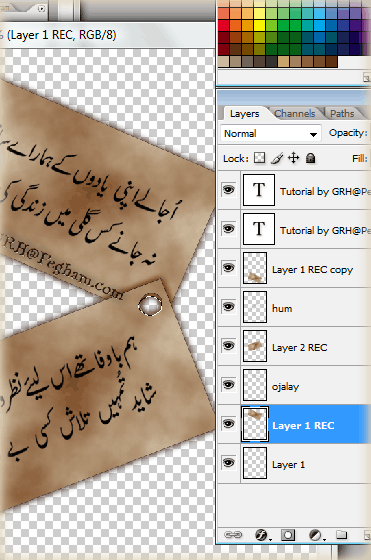Click the Layers tab

pyautogui.click(x=244, y=114)
